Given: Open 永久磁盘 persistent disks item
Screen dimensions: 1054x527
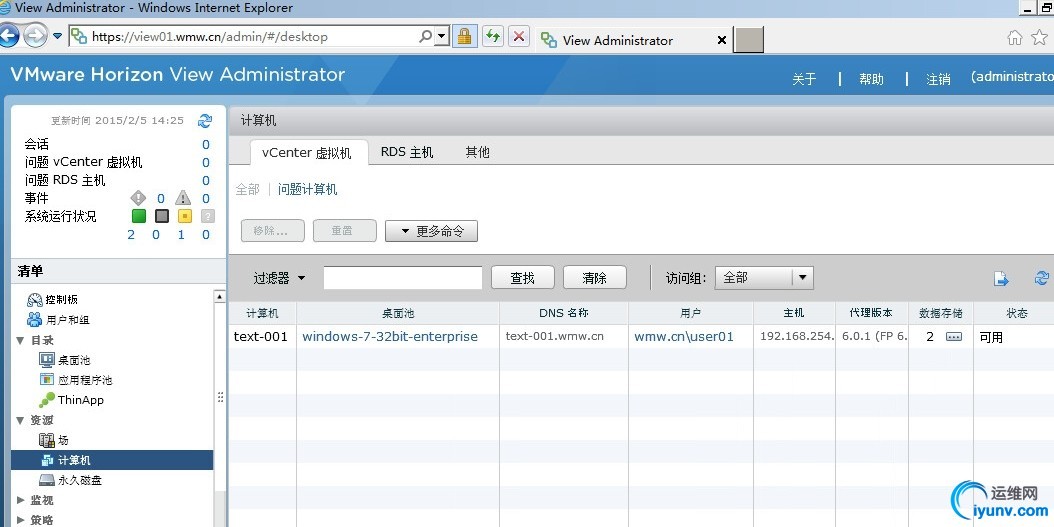Looking at the screenshot, I should [x=71, y=480].
